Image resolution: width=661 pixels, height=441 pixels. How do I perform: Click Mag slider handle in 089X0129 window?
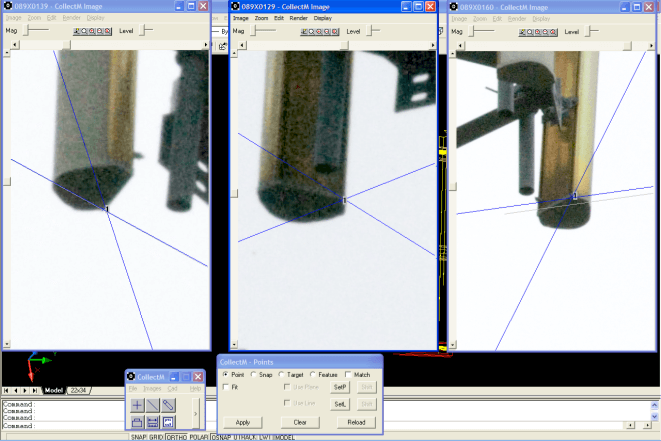point(253,31)
